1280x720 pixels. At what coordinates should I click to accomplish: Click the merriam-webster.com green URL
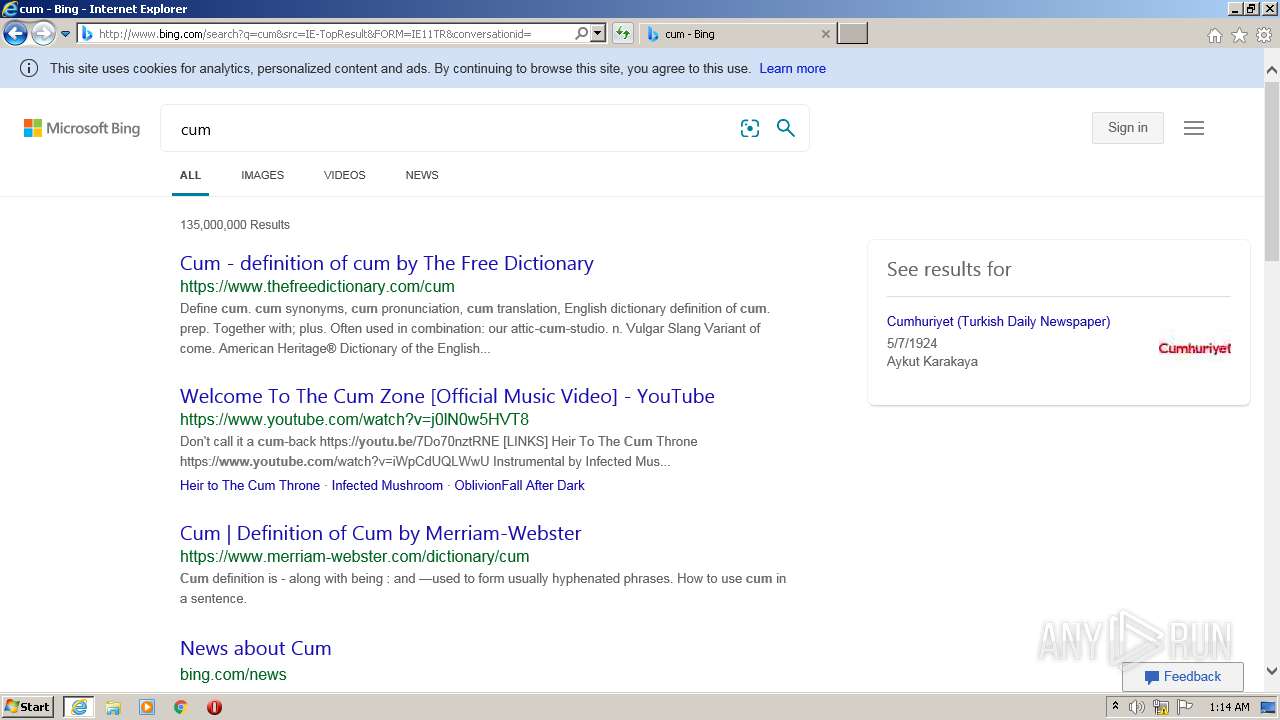click(x=354, y=557)
